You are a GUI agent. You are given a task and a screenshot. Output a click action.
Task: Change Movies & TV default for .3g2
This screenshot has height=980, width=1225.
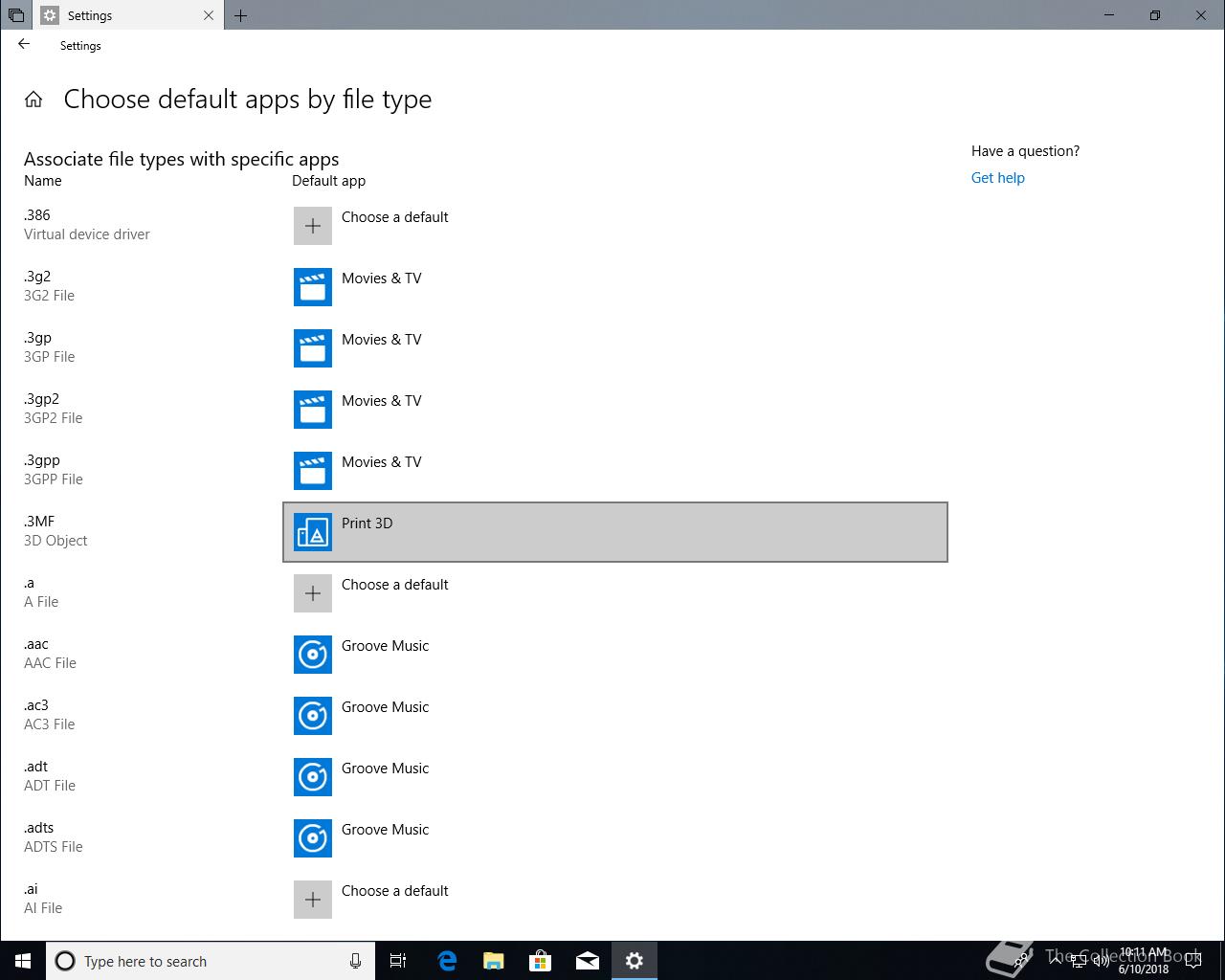[614, 287]
